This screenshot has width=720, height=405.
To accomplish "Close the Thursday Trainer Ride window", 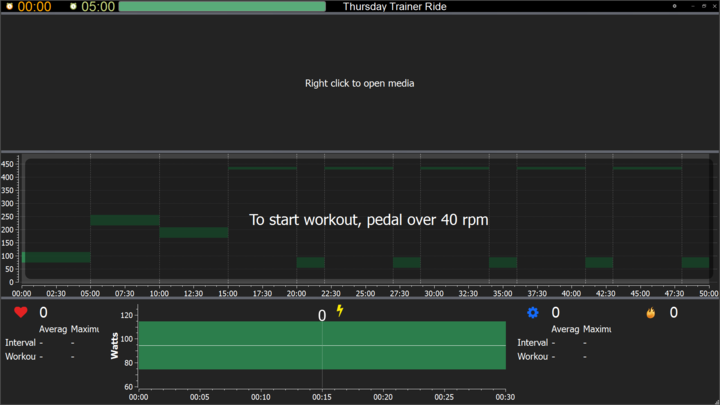I will [x=714, y=6].
